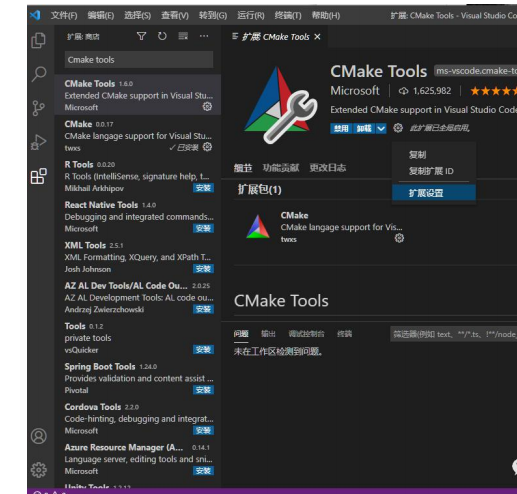Open the 运行(R) menu
517x494 pixels.
[x=251, y=15]
